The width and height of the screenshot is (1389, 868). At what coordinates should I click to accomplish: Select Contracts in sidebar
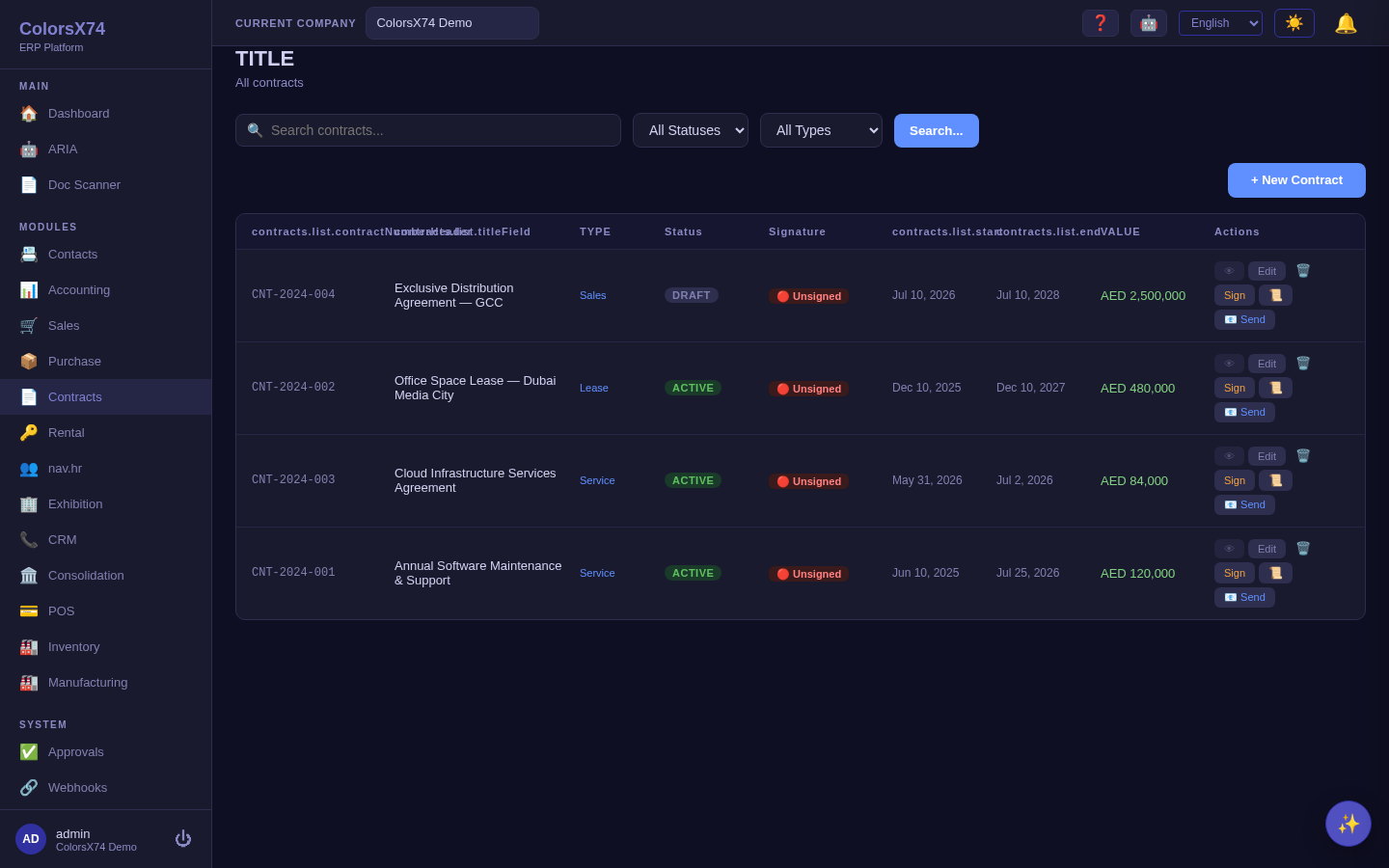pyautogui.click(x=105, y=397)
